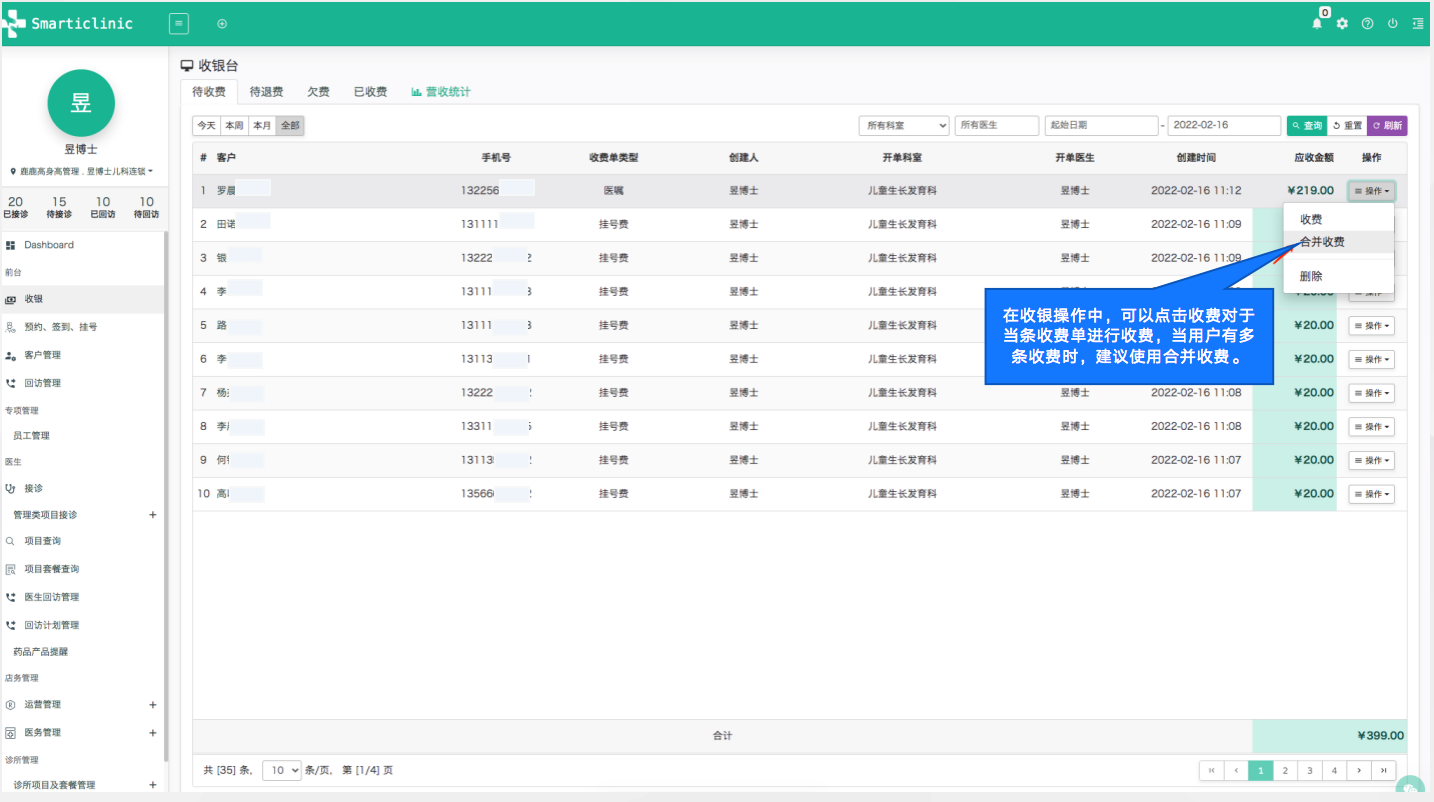The image size is (1434, 802).
Task: Go to page 2
Action: click(x=1285, y=771)
